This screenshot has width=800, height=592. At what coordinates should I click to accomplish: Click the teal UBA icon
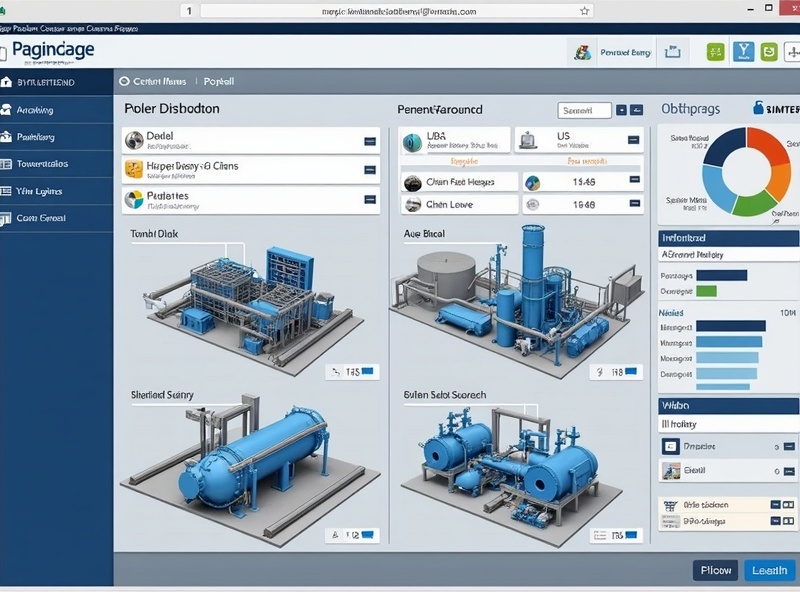(412, 142)
